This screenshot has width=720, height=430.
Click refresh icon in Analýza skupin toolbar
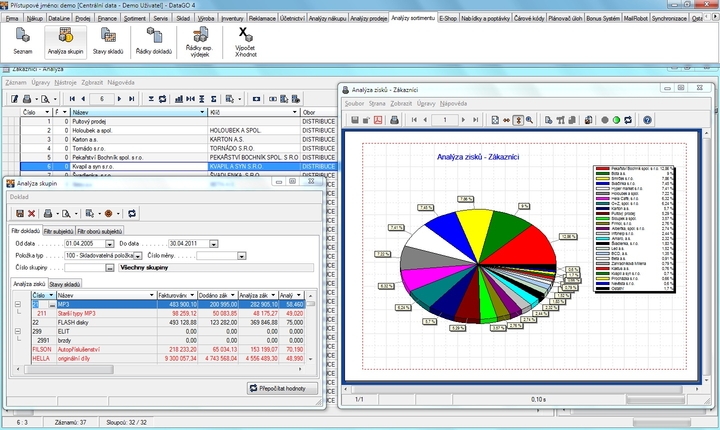click(132, 214)
